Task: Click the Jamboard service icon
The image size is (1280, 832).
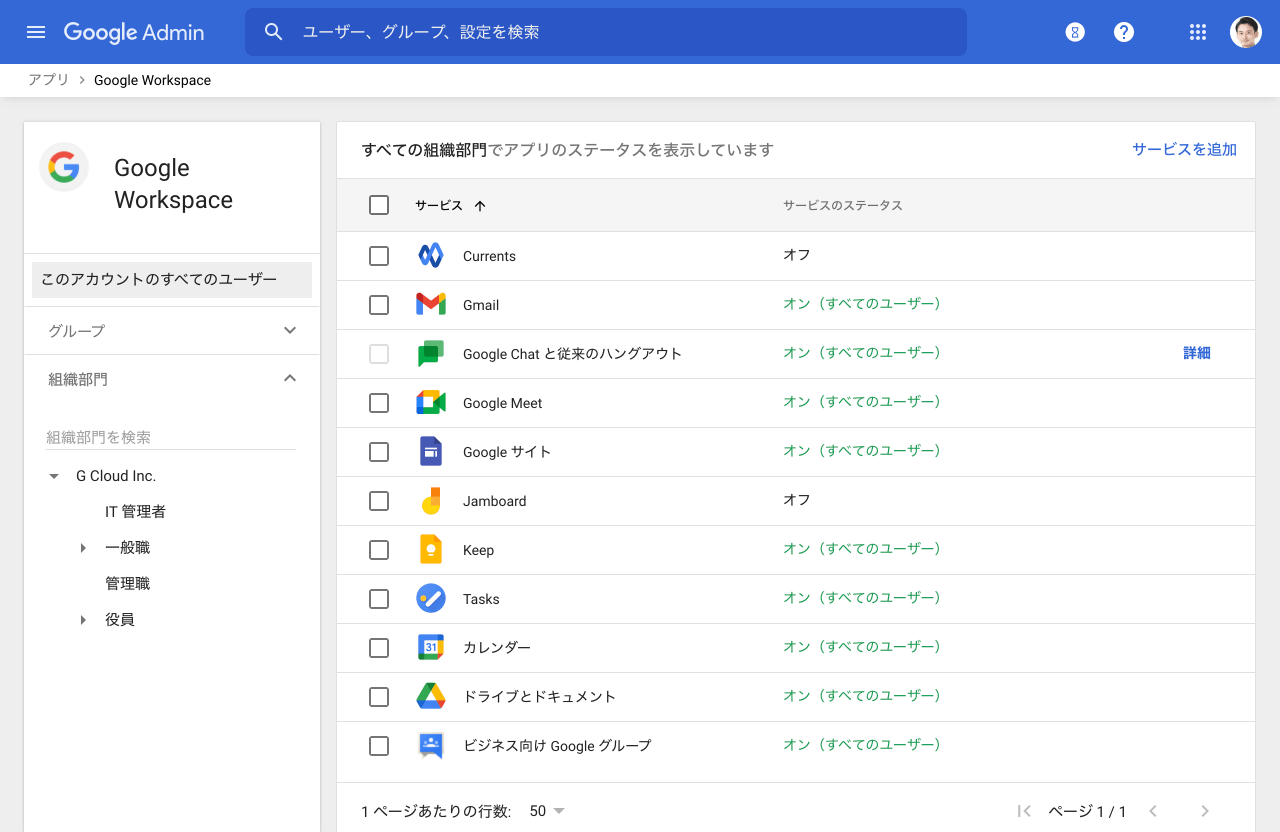Action: pyautogui.click(x=431, y=501)
